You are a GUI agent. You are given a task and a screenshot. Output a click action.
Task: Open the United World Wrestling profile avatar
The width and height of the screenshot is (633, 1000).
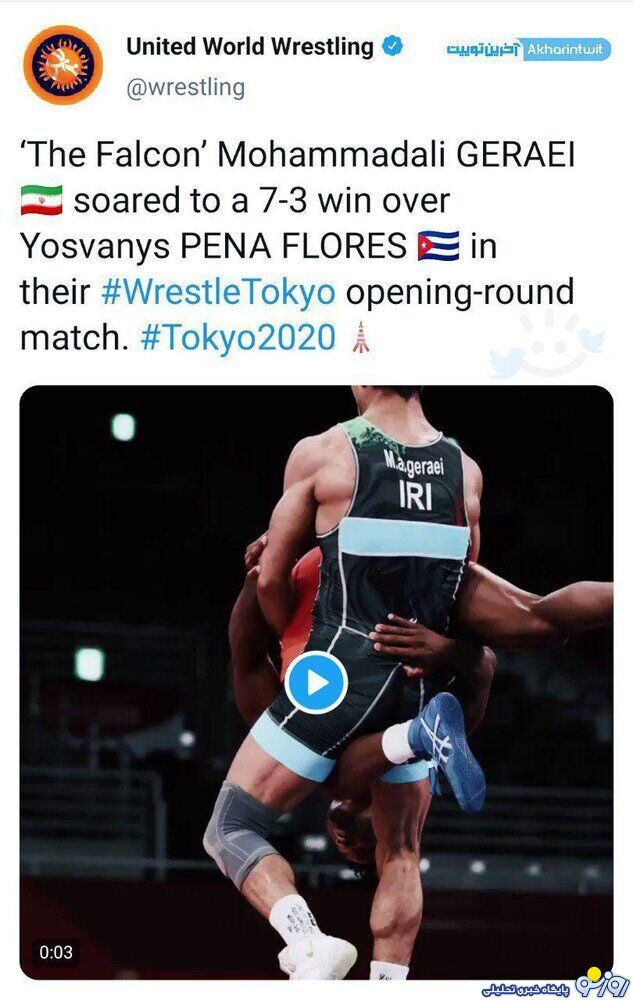[x=63, y=64]
